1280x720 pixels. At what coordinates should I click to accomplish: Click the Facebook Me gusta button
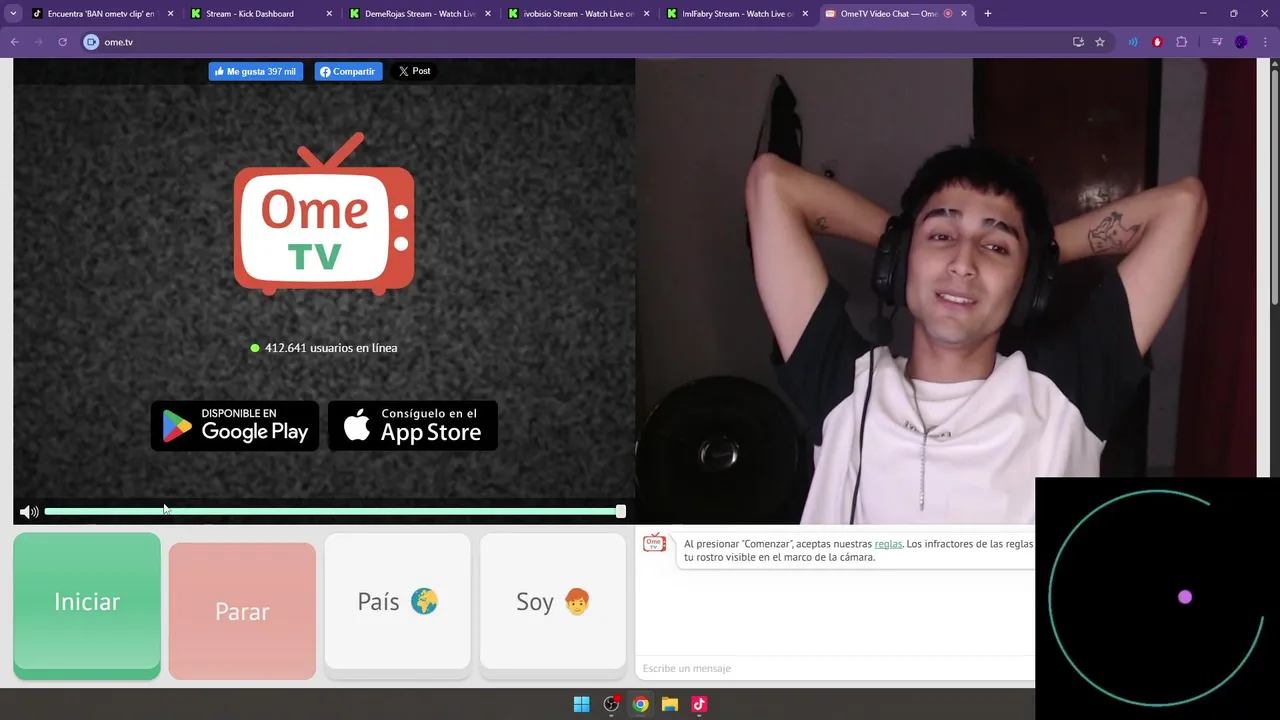(x=256, y=72)
